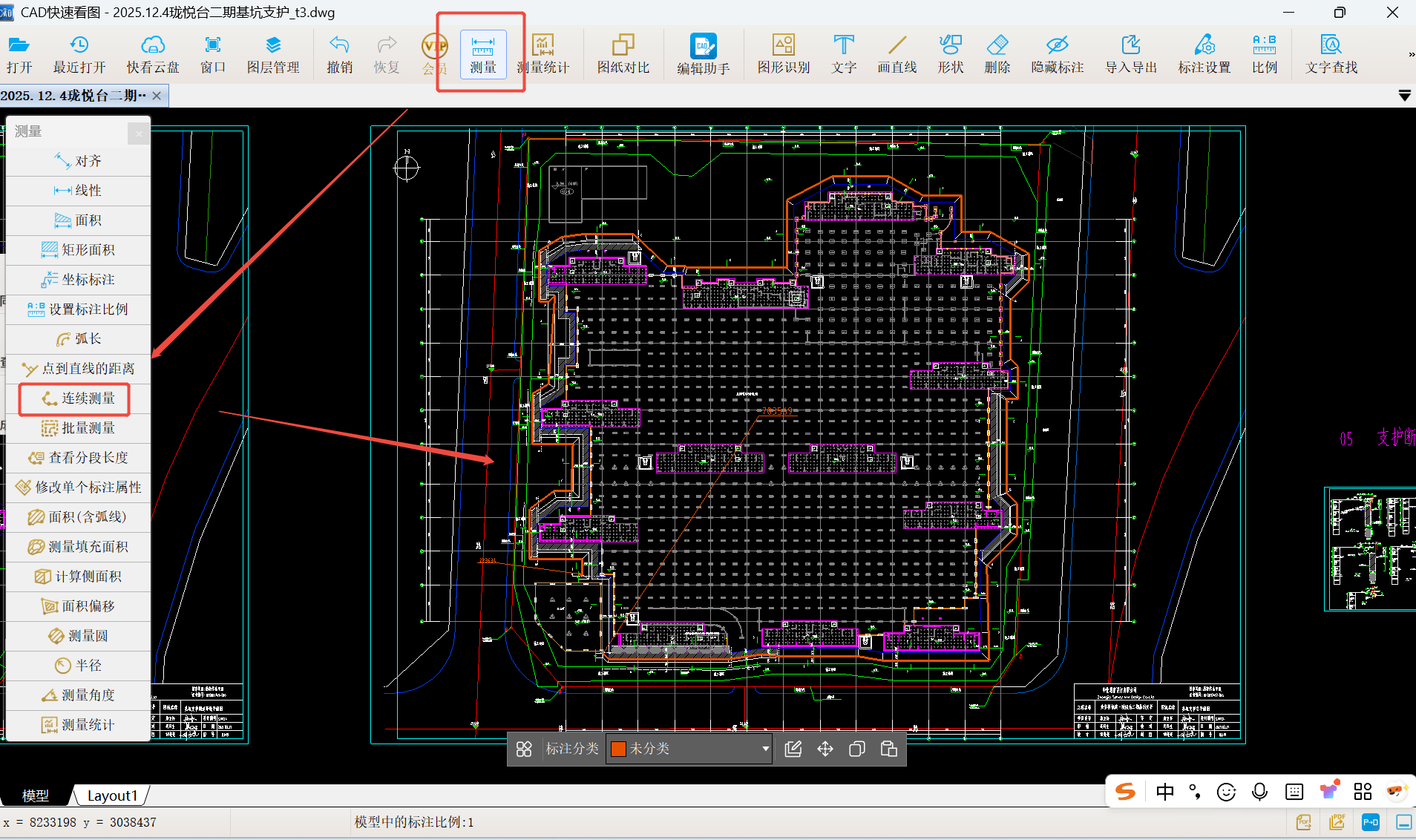1416x840 pixels.
Task: Click the Measure Angle (测量角度) option
Action: pyautogui.click(x=78, y=695)
